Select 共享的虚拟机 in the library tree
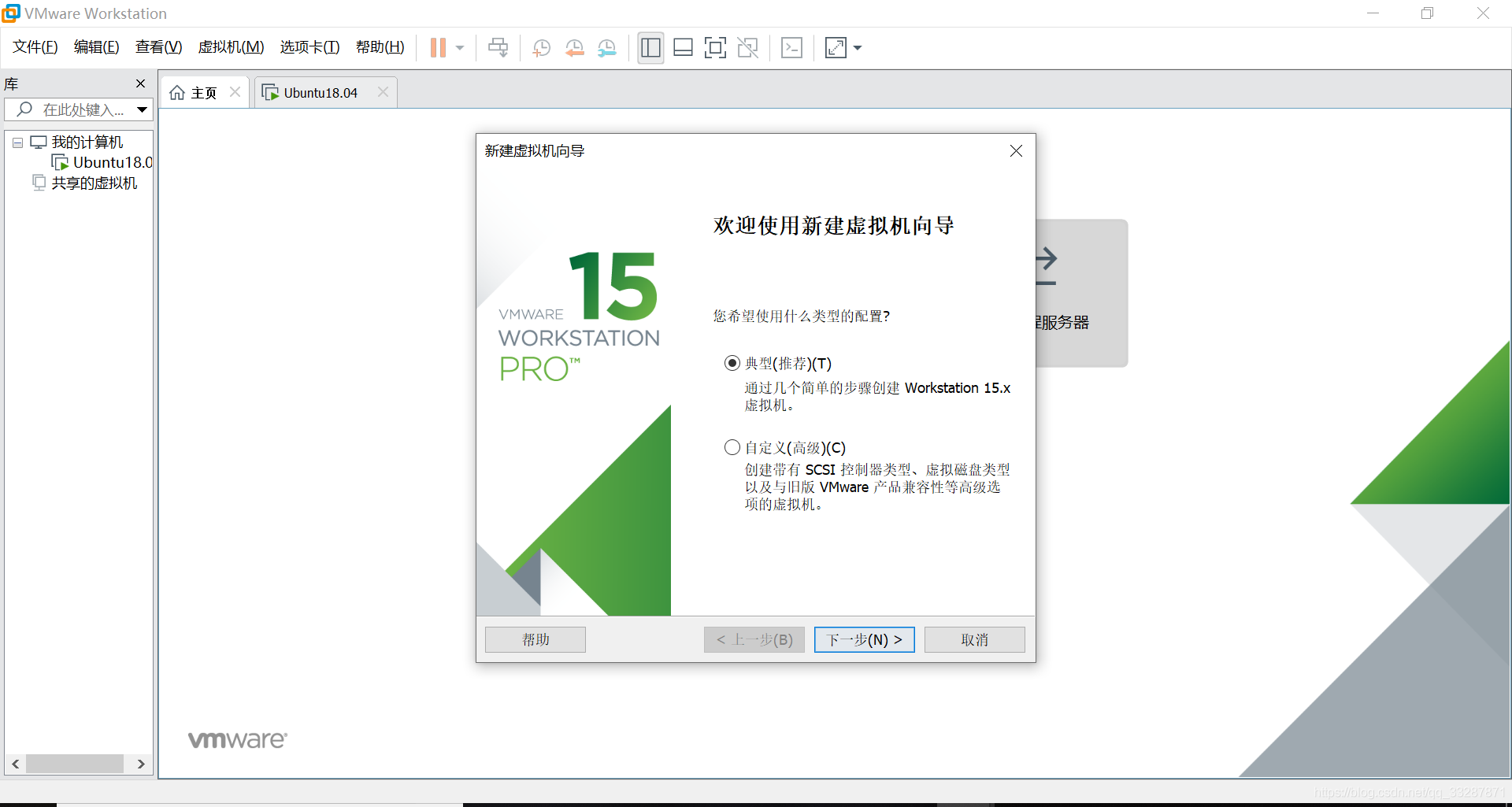The height and width of the screenshot is (807, 1512). click(94, 183)
